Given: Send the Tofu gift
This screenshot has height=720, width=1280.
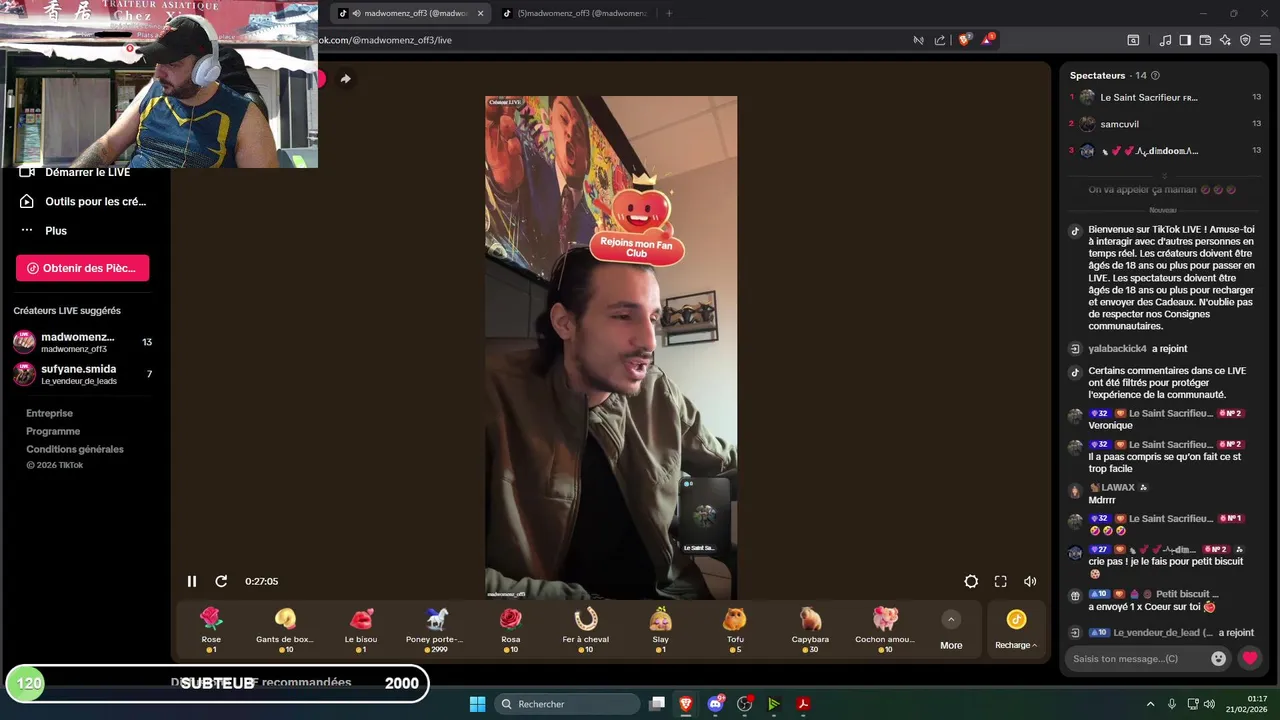Looking at the screenshot, I should (x=735, y=630).
